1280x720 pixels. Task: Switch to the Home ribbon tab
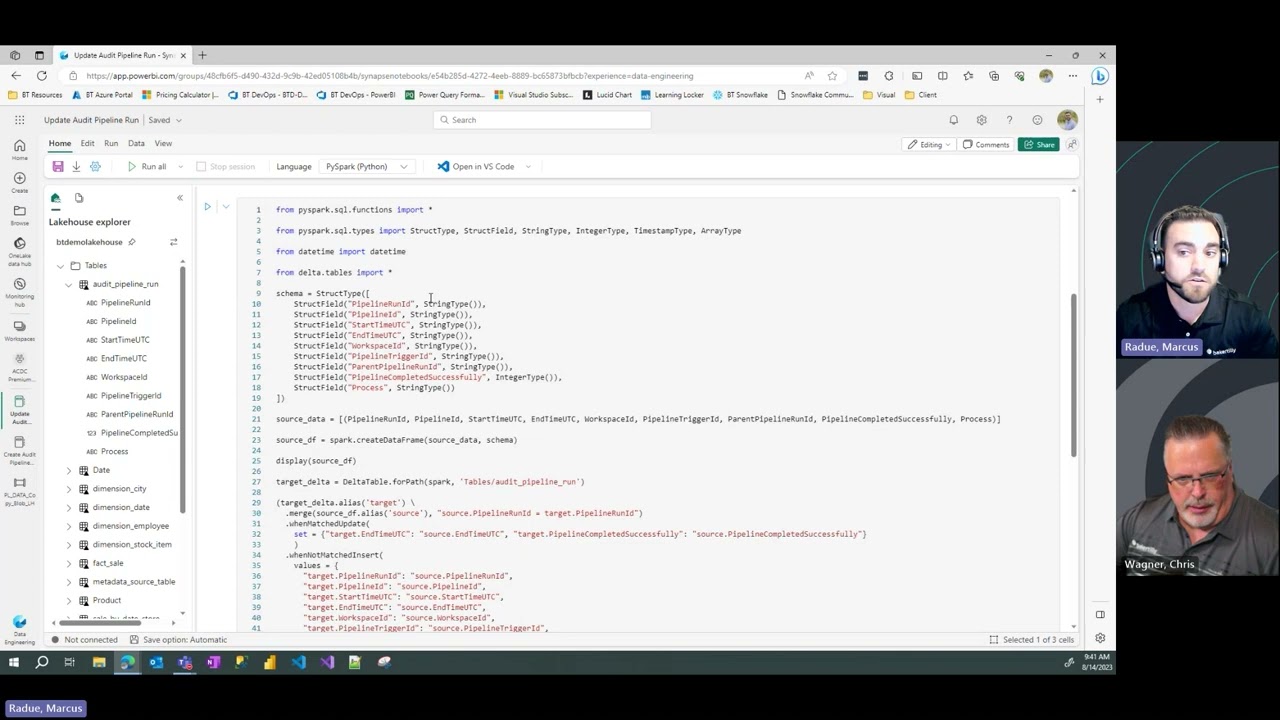[60, 144]
